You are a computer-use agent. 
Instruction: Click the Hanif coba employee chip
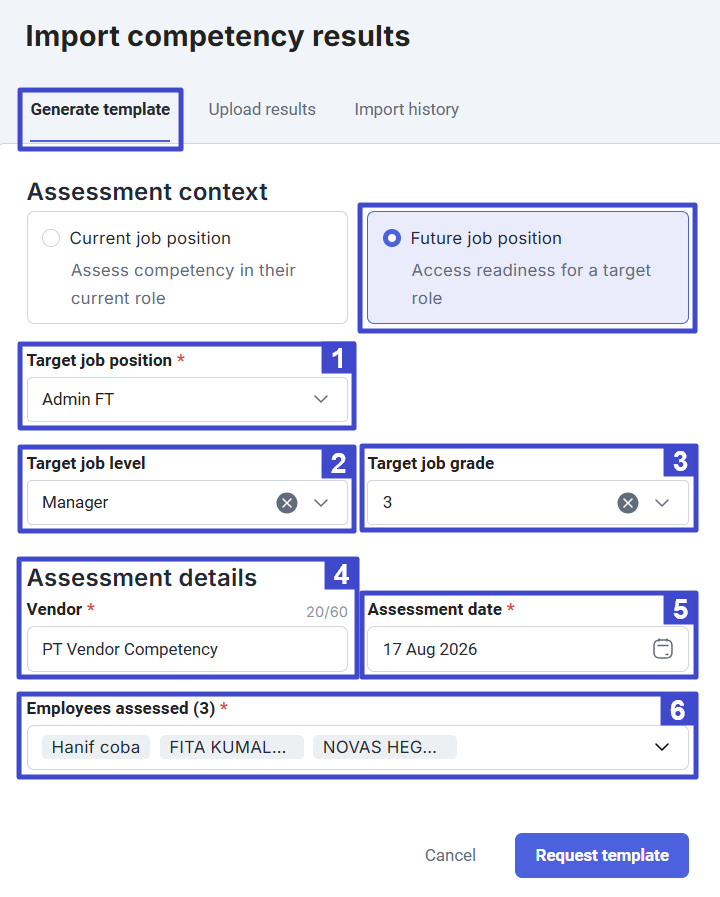click(x=96, y=747)
